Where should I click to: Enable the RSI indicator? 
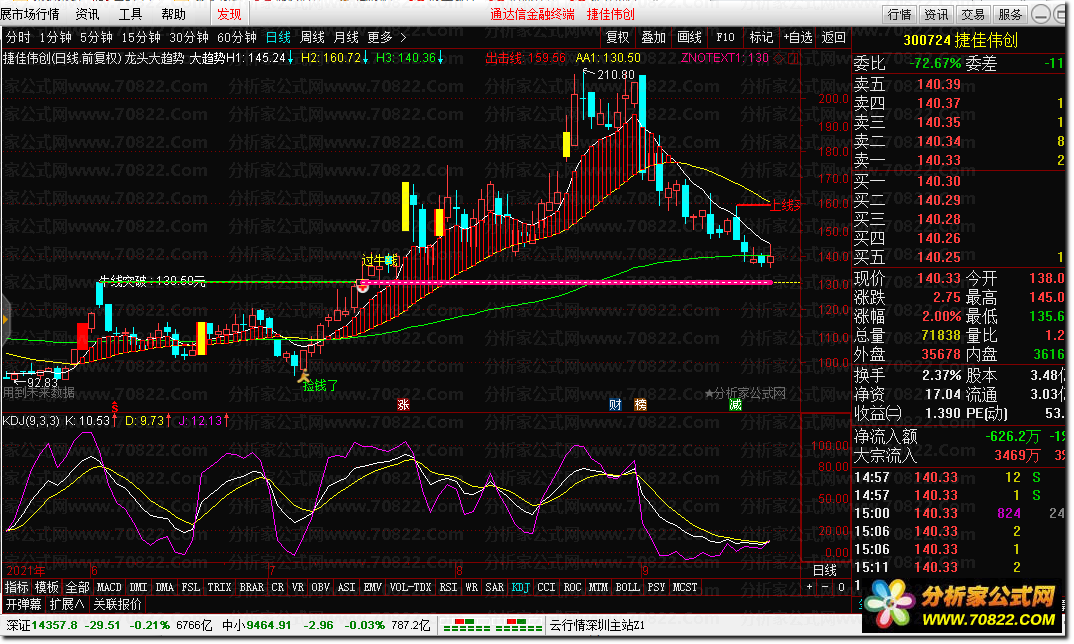[x=449, y=587]
